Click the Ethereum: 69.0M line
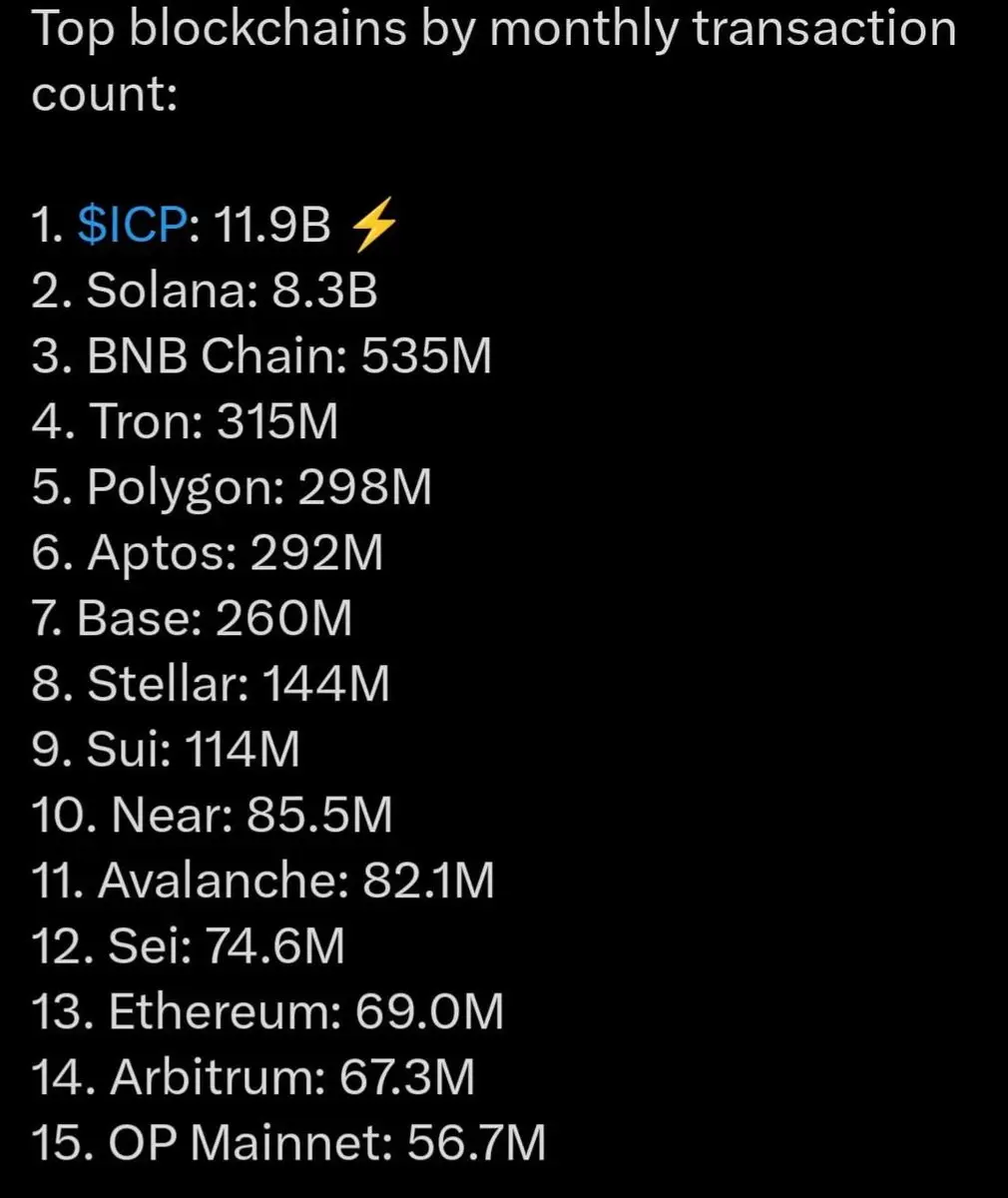 [x=267, y=1012]
